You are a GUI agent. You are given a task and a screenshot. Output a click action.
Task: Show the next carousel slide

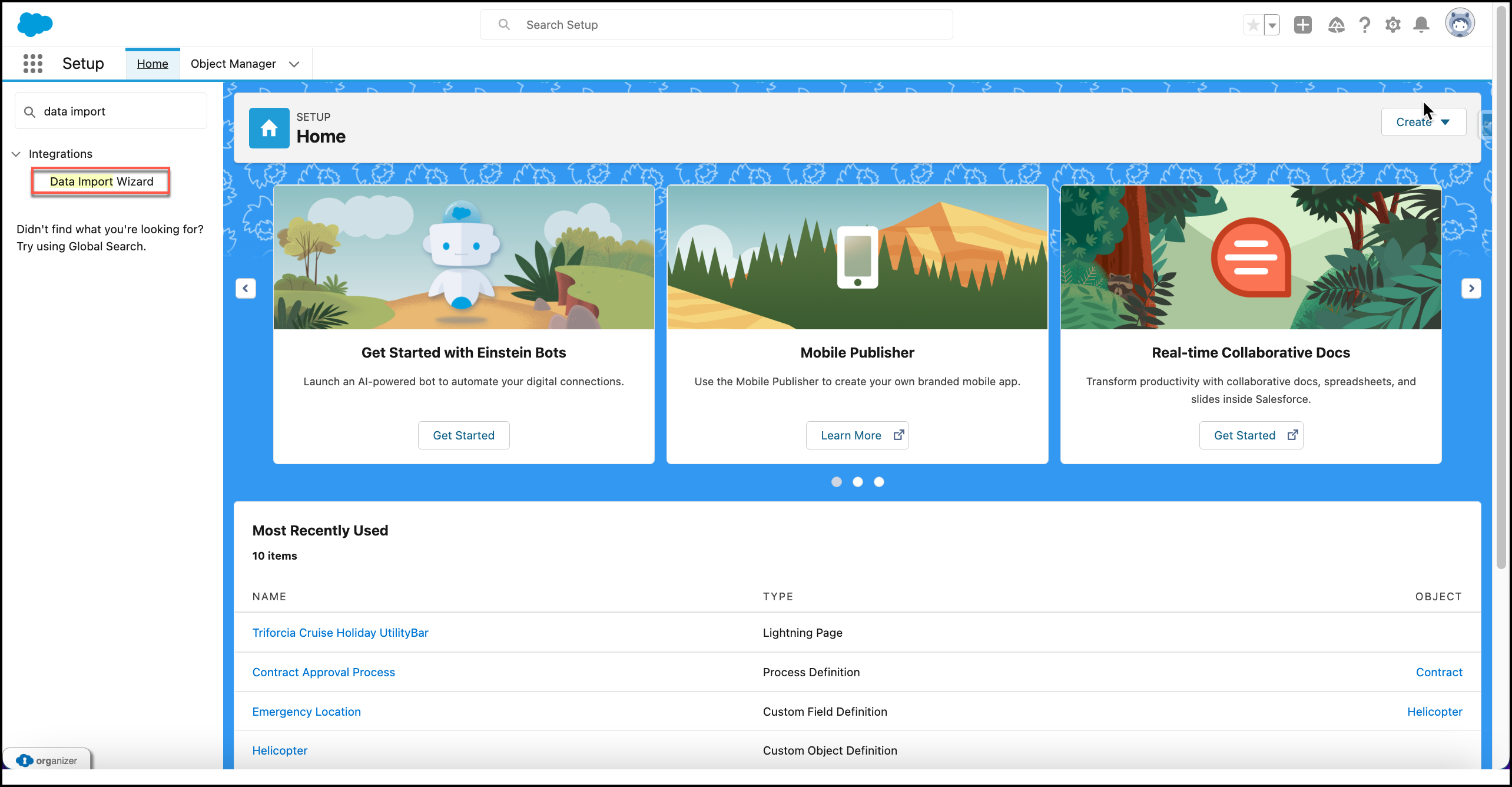(1471, 288)
